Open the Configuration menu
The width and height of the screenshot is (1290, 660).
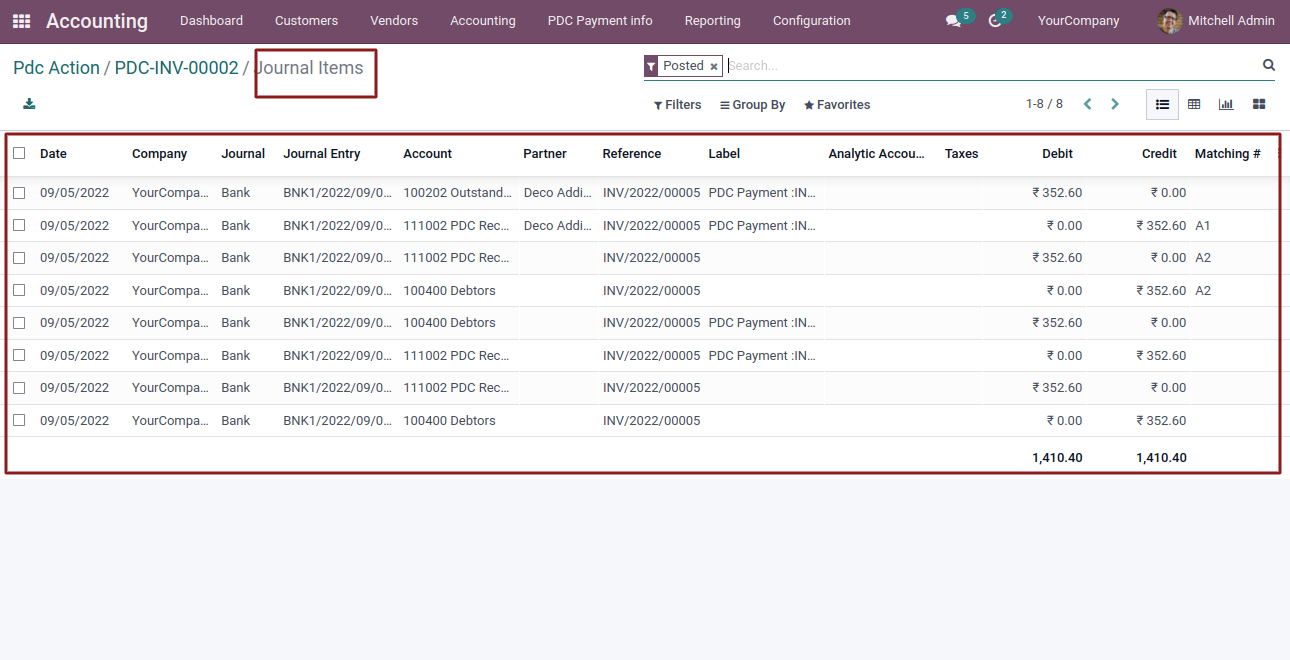812,21
